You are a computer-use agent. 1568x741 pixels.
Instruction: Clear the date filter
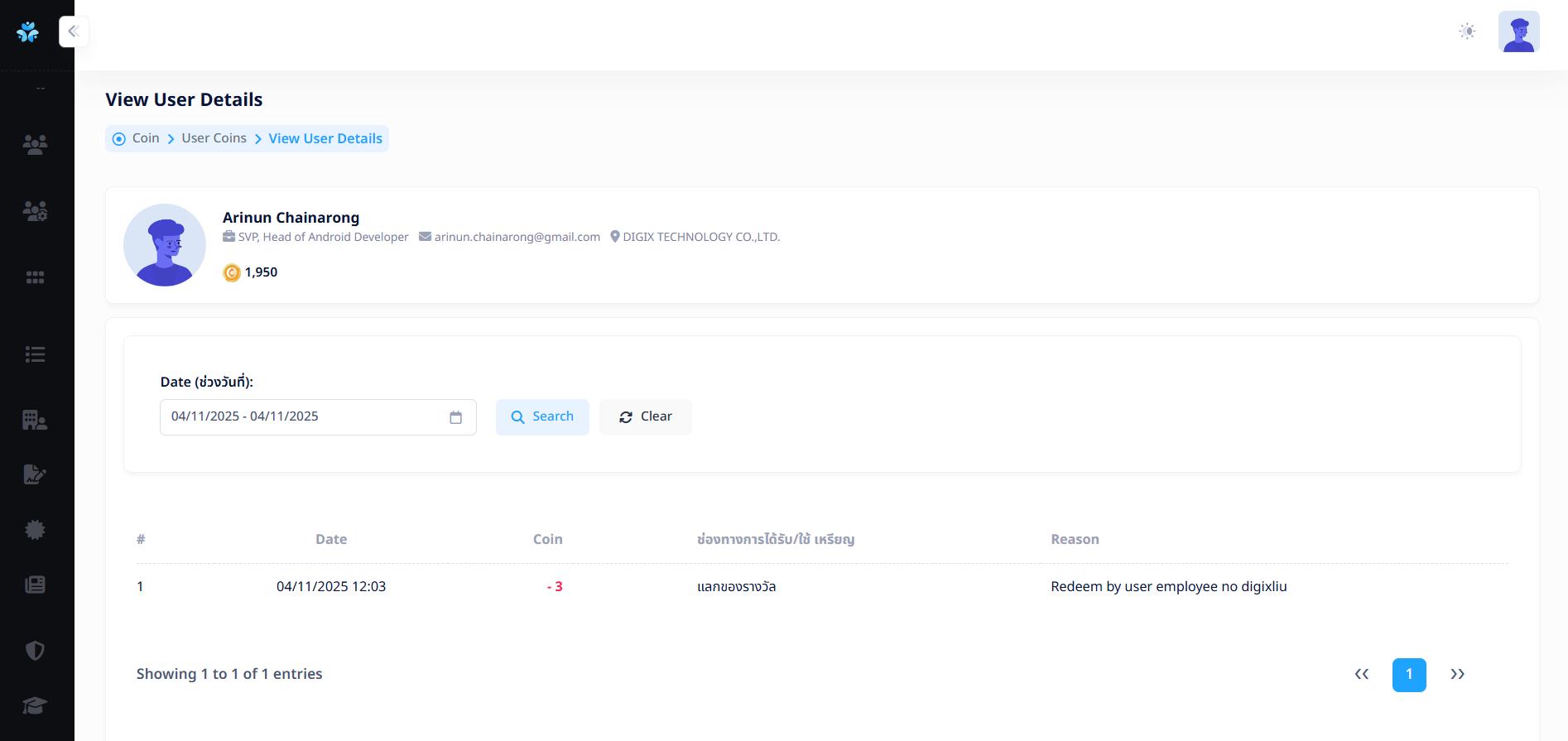click(646, 417)
